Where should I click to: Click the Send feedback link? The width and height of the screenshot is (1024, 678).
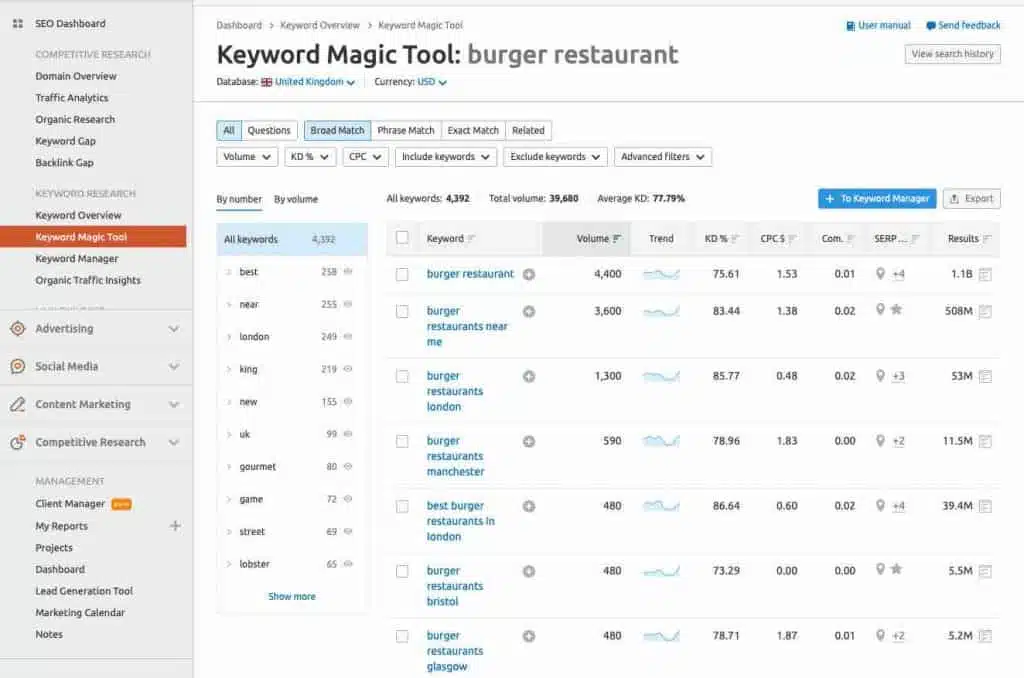tap(963, 25)
